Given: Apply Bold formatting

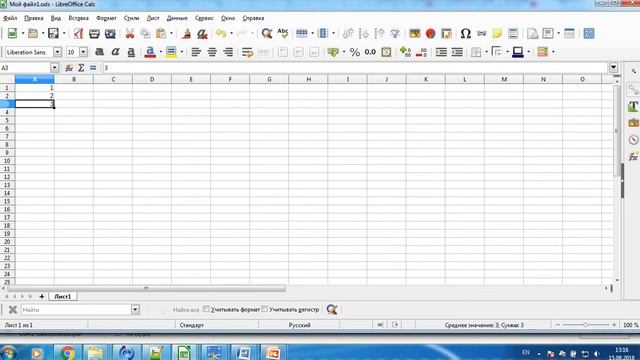Looking at the screenshot, I should click(99, 52).
